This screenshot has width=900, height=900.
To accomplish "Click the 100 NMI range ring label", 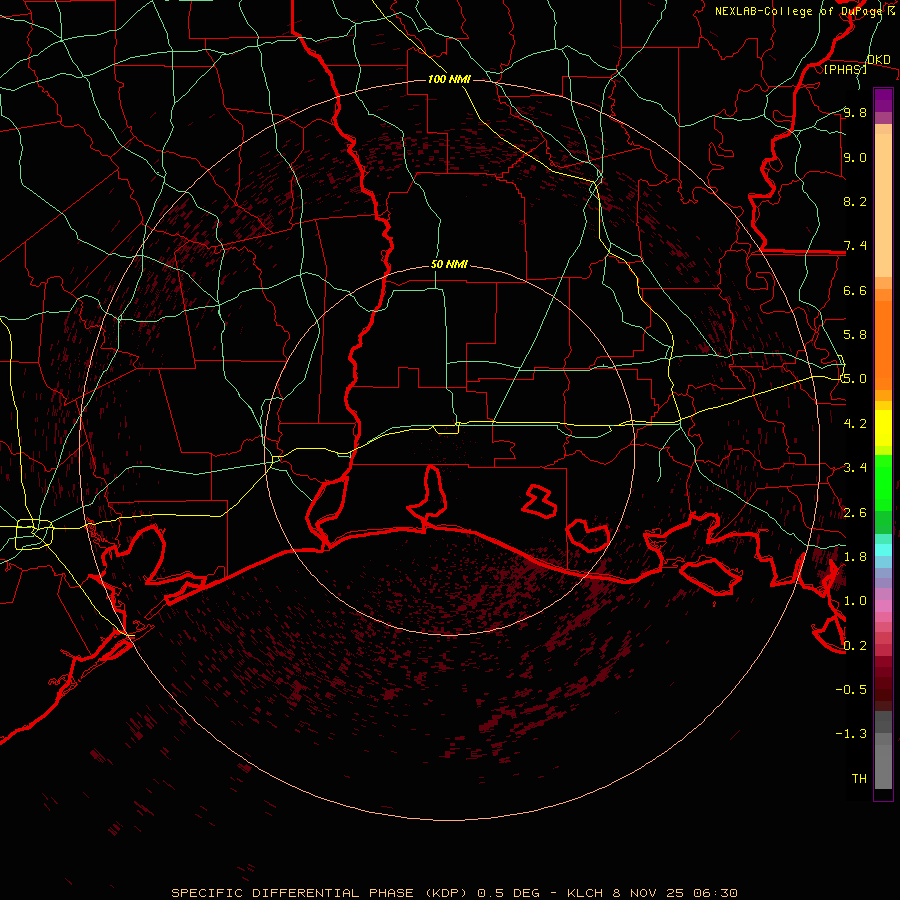I will (x=449, y=79).
